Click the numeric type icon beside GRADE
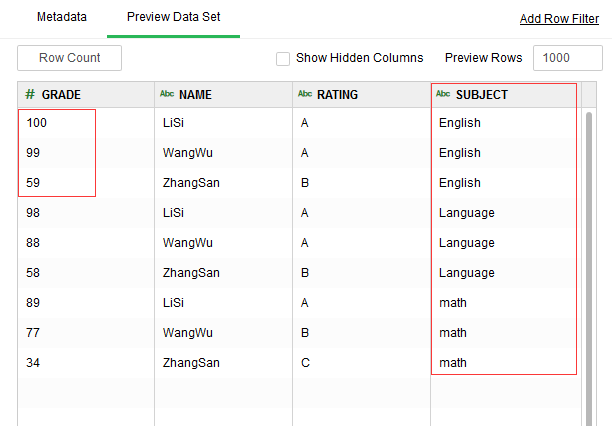Image resolution: width=612 pixels, height=426 pixels. pos(30,95)
